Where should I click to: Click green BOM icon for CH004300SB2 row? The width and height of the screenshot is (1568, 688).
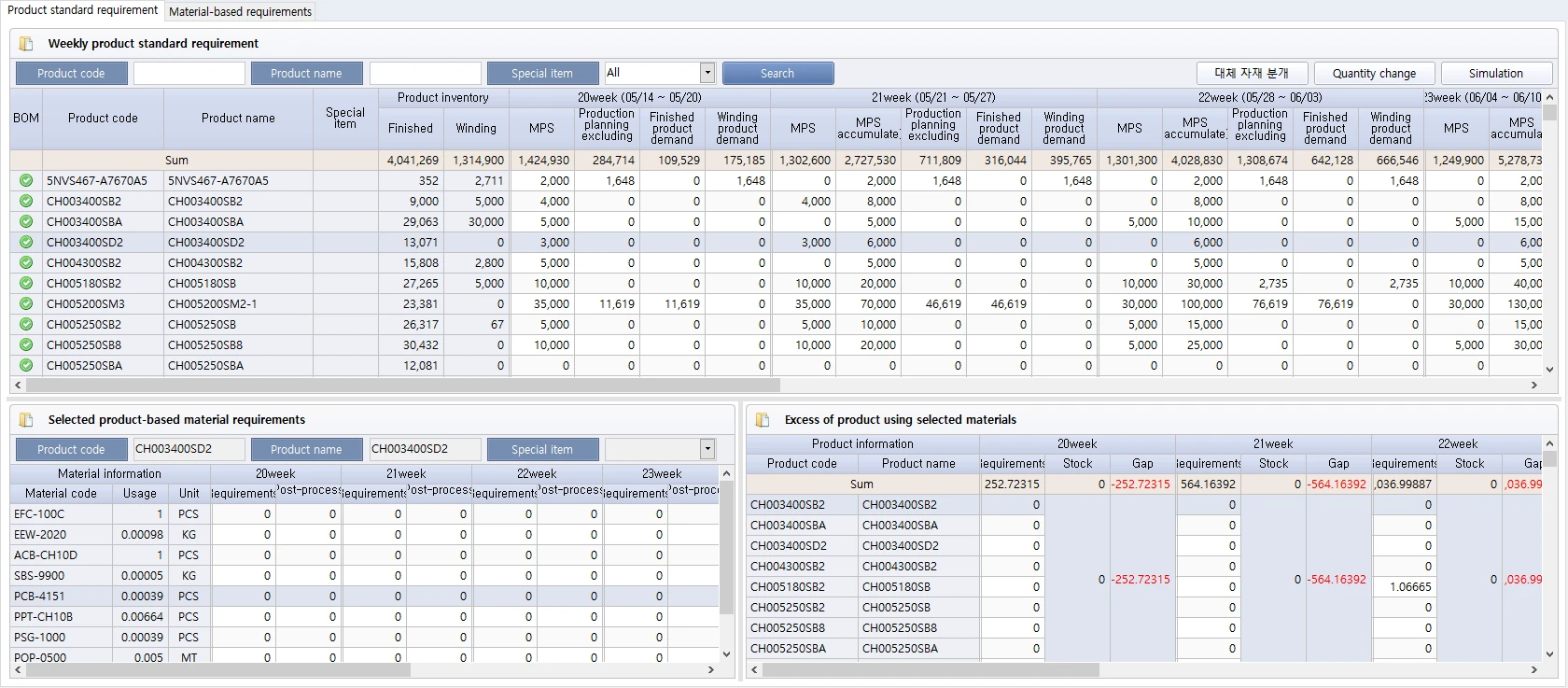click(26, 263)
